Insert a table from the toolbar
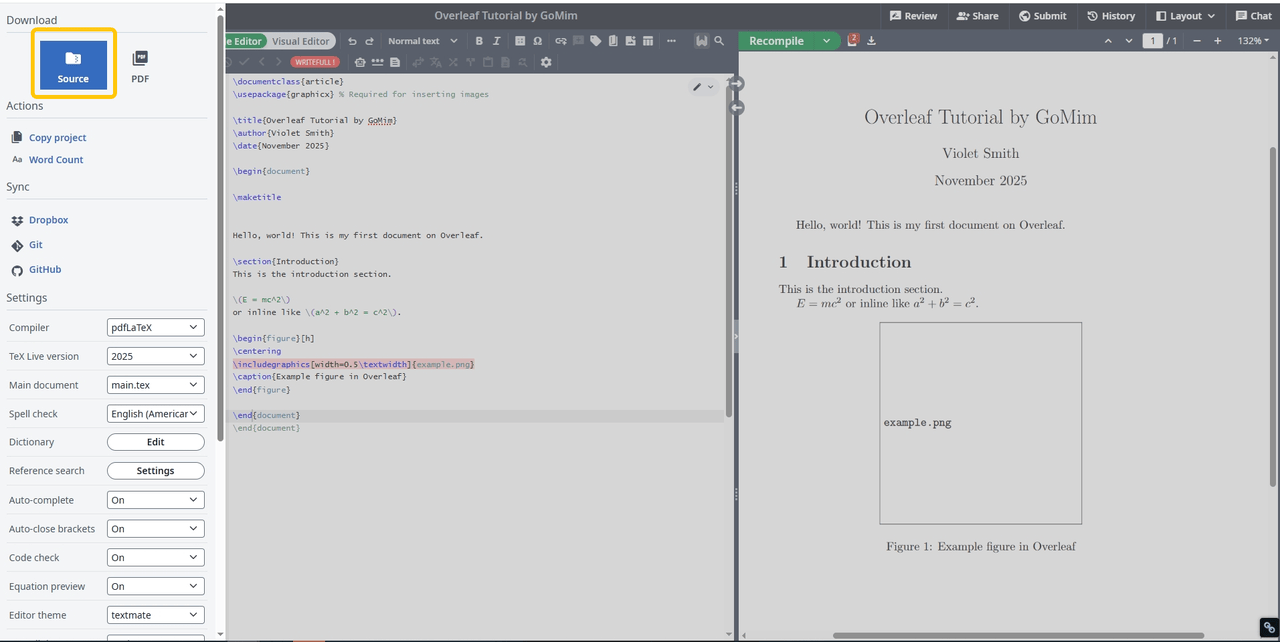This screenshot has height=642, width=1280. coord(648,42)
